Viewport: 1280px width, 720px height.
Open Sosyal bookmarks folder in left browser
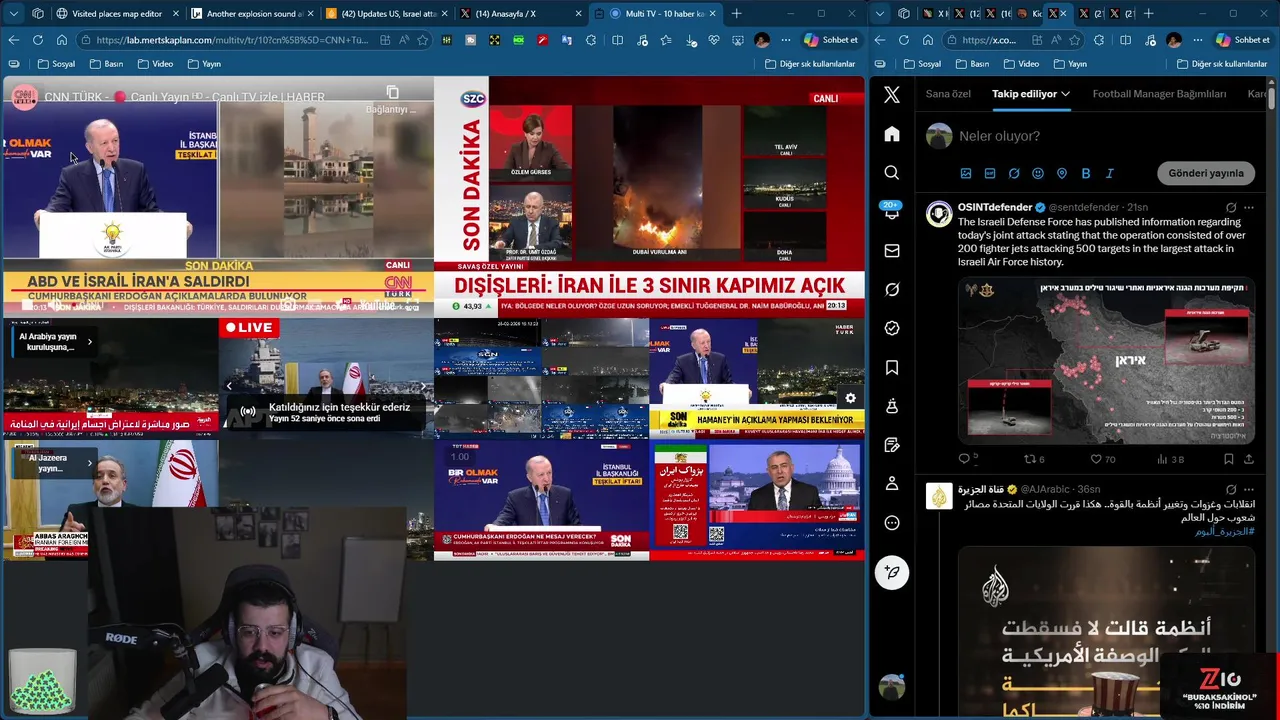point(56,64)
